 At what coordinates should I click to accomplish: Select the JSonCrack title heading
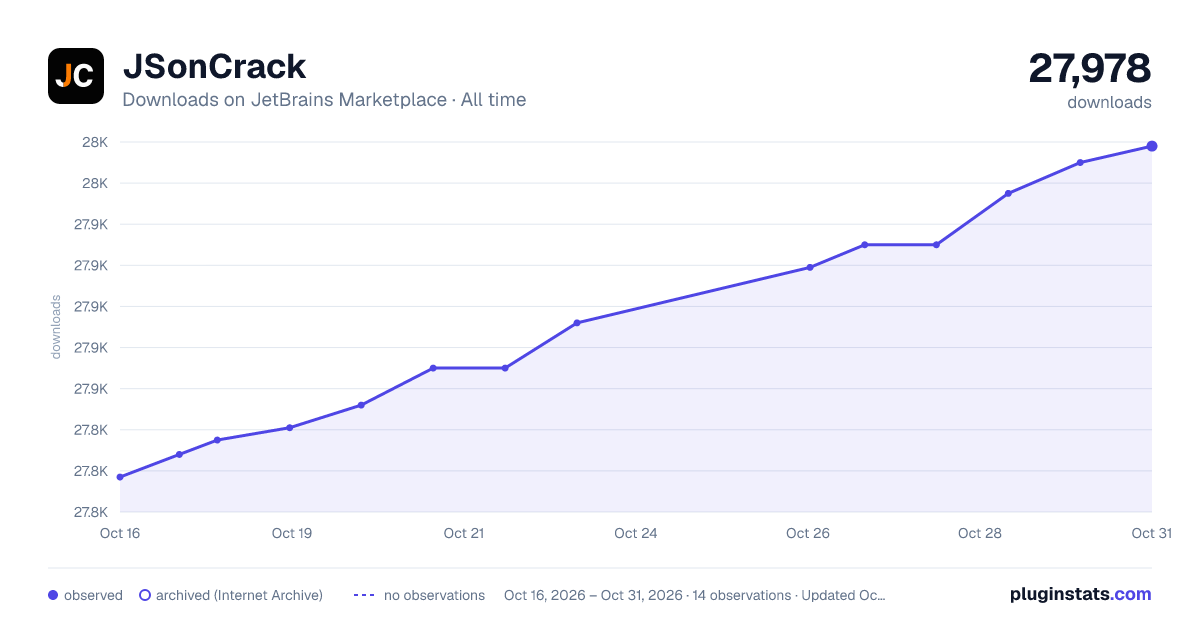[x=214, y=67]
